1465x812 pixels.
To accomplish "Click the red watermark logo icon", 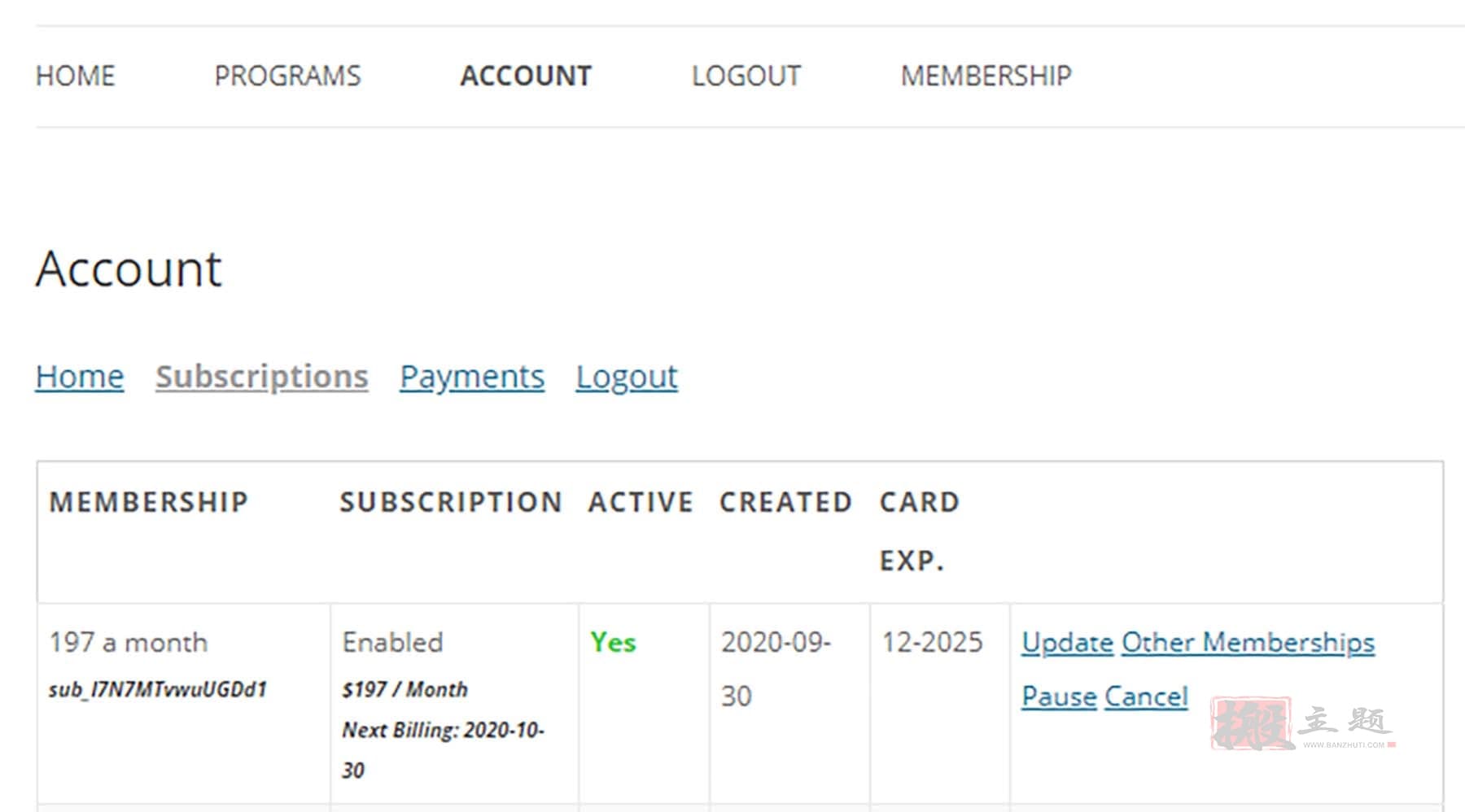I will (x=1251, y=723).
